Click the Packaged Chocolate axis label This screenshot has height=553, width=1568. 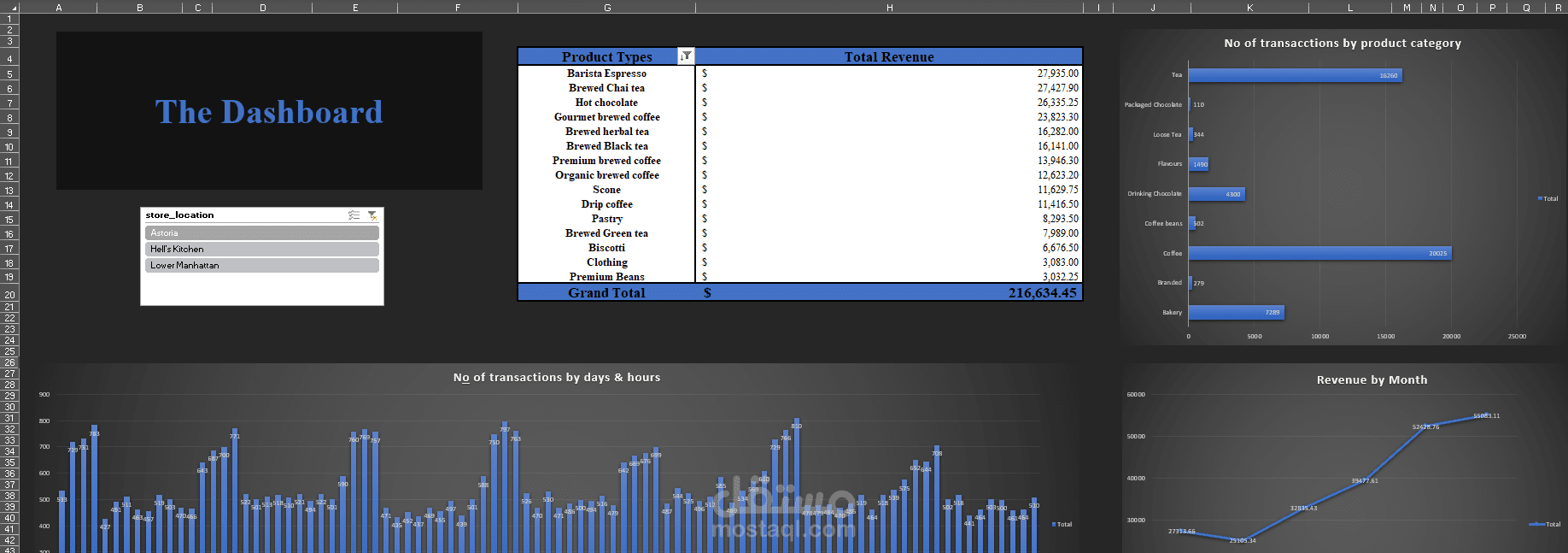tap(1153, 104)
